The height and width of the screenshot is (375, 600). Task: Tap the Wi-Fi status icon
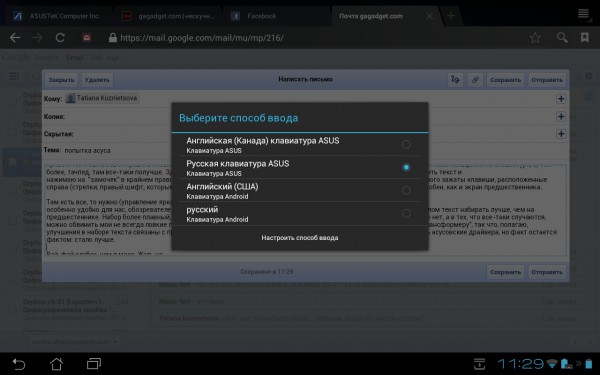[x=552, y=364]
